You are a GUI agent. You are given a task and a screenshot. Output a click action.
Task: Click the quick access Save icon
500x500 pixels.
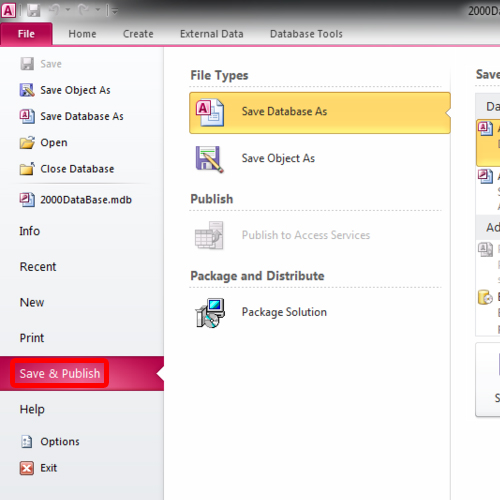[33, 11]
